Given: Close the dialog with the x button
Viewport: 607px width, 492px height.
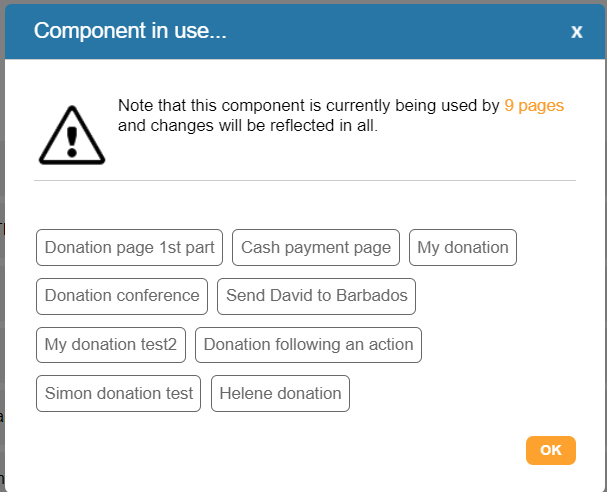Looking at the screenshot, I should 576,32.
